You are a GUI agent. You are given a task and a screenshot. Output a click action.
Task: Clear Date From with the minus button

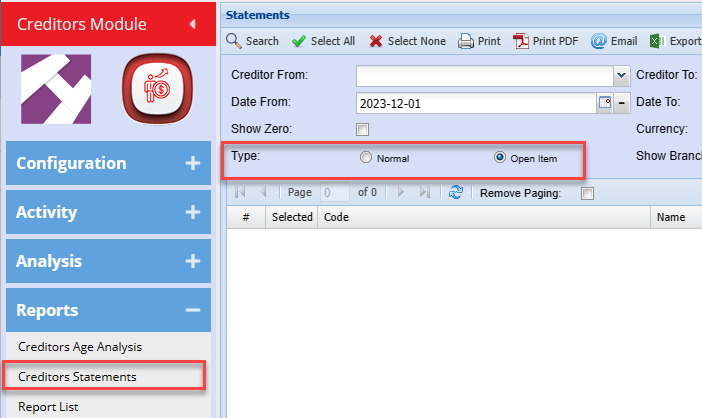[x=622, y=103]
